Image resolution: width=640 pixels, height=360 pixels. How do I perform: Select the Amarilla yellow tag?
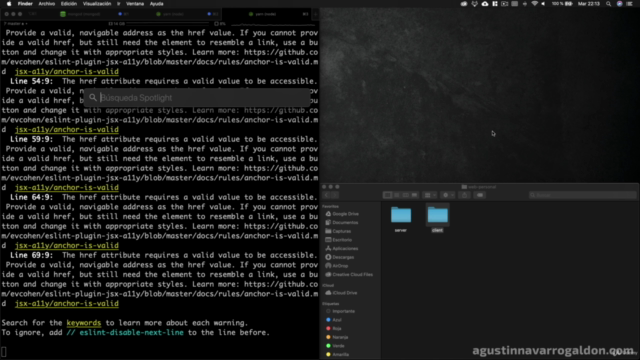[338, 354]
